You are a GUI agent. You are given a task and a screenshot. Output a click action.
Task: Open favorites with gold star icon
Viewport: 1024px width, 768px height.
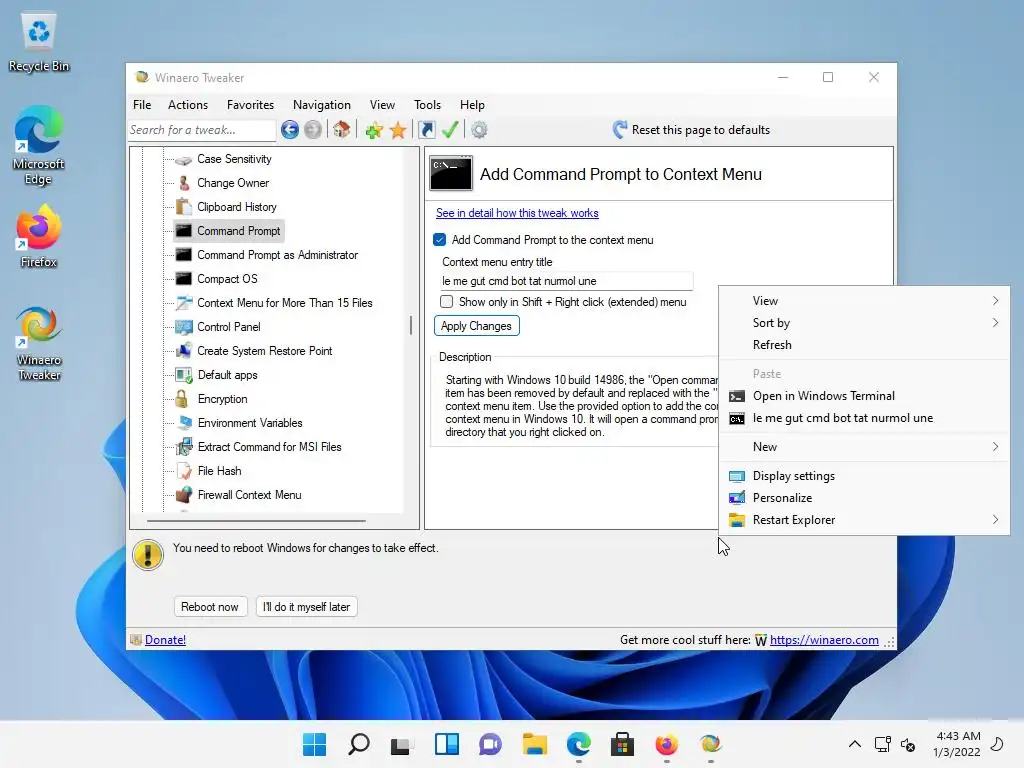pyautogui.click(x=398, y=130)
